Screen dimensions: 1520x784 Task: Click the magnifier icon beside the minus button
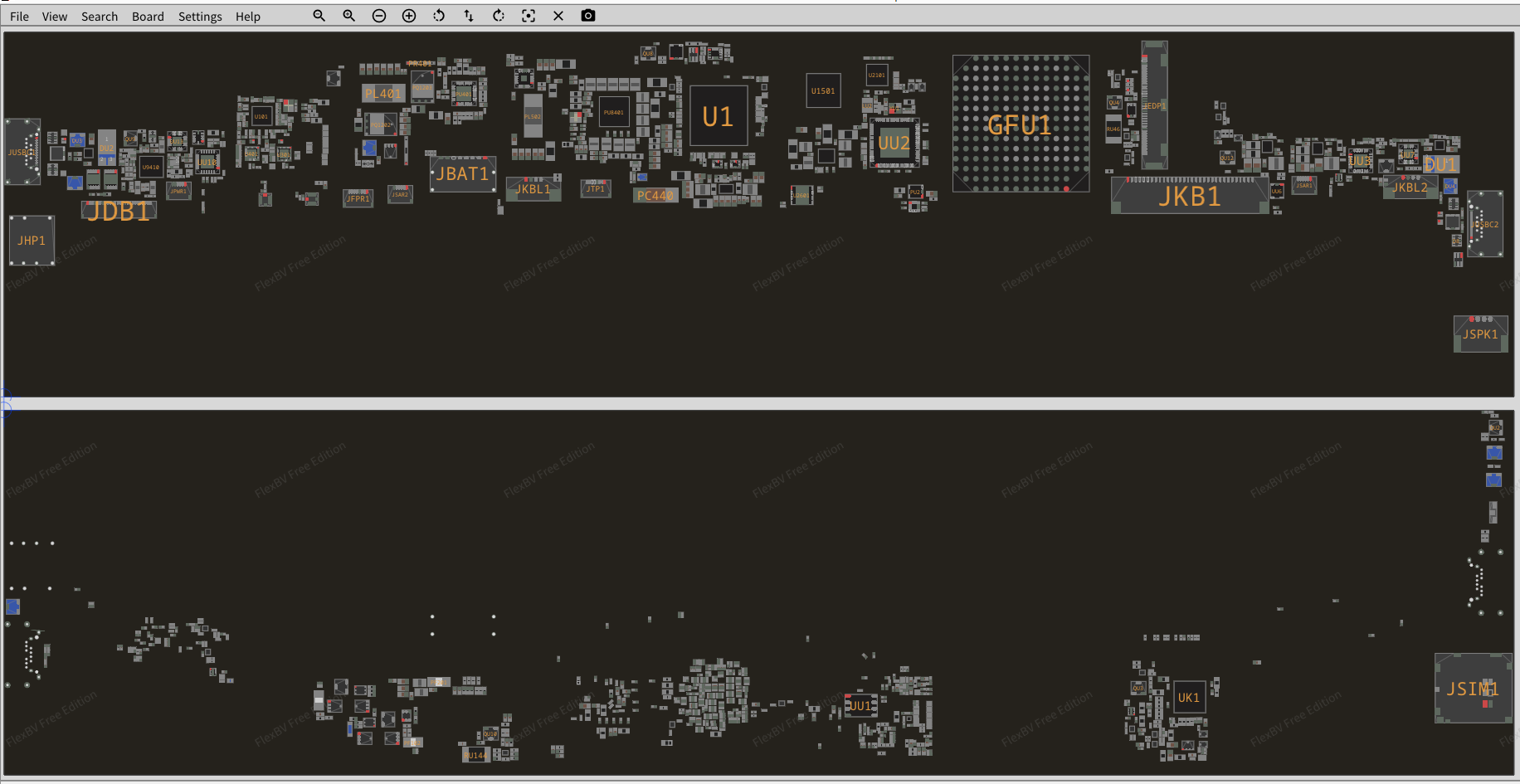349,16
